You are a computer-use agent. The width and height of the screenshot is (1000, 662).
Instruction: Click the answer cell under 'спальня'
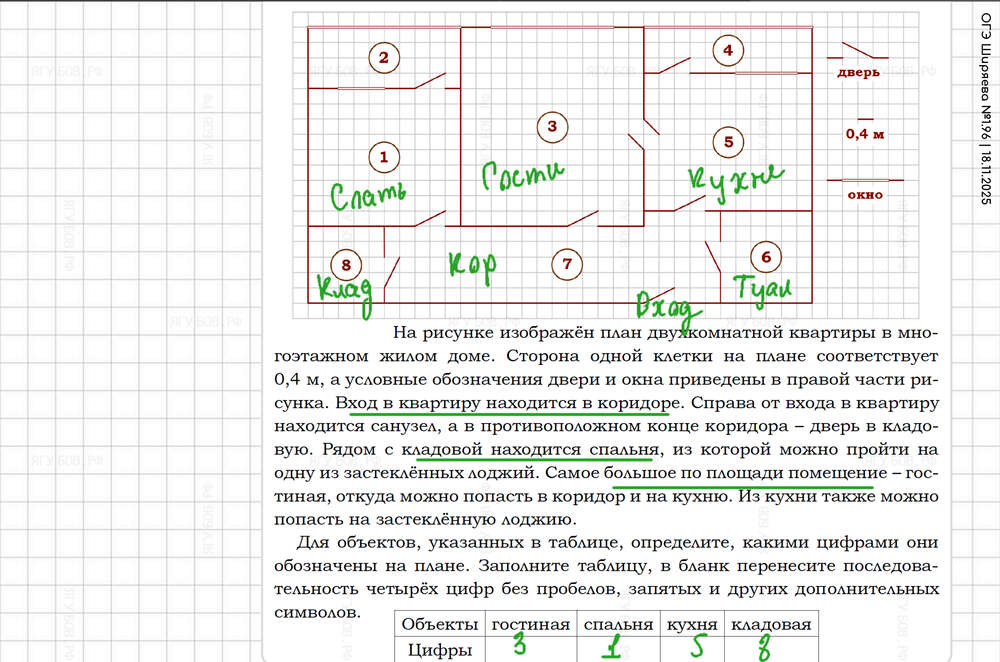620,649
